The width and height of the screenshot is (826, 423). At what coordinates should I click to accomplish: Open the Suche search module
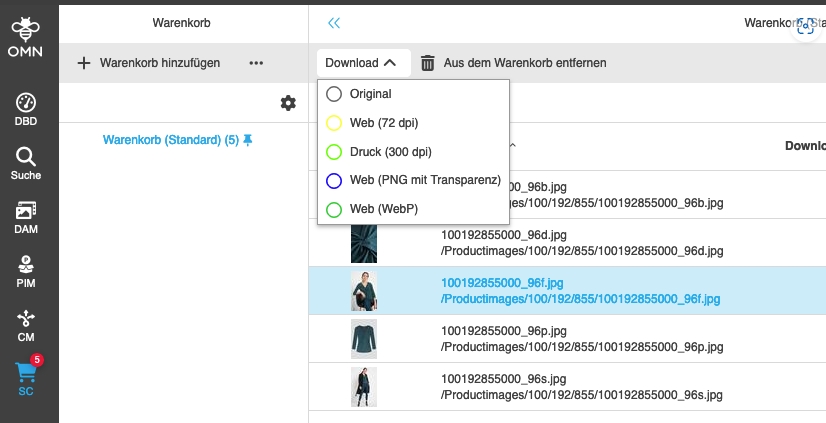[27, 164]
